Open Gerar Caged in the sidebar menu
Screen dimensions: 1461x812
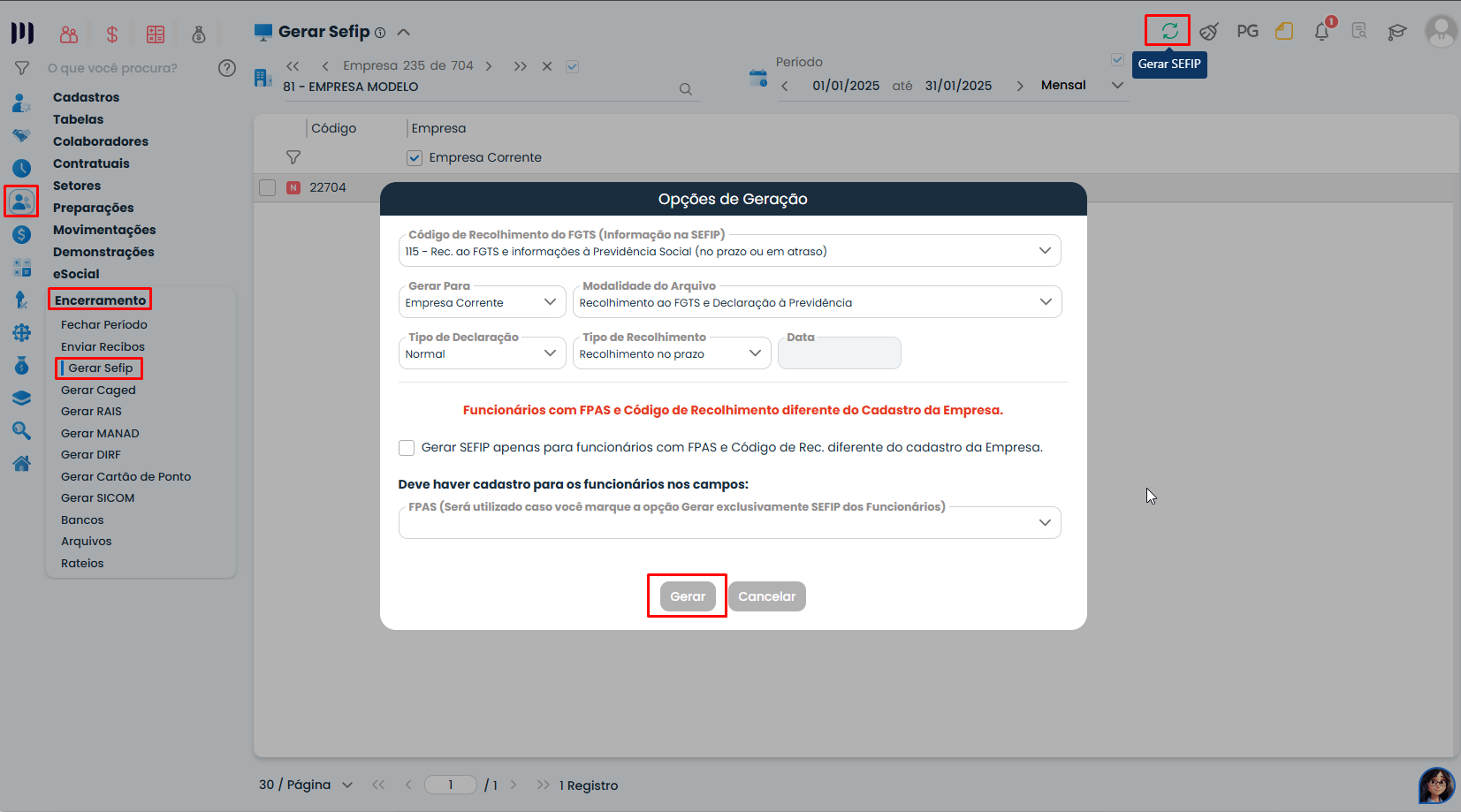(98, 390)
